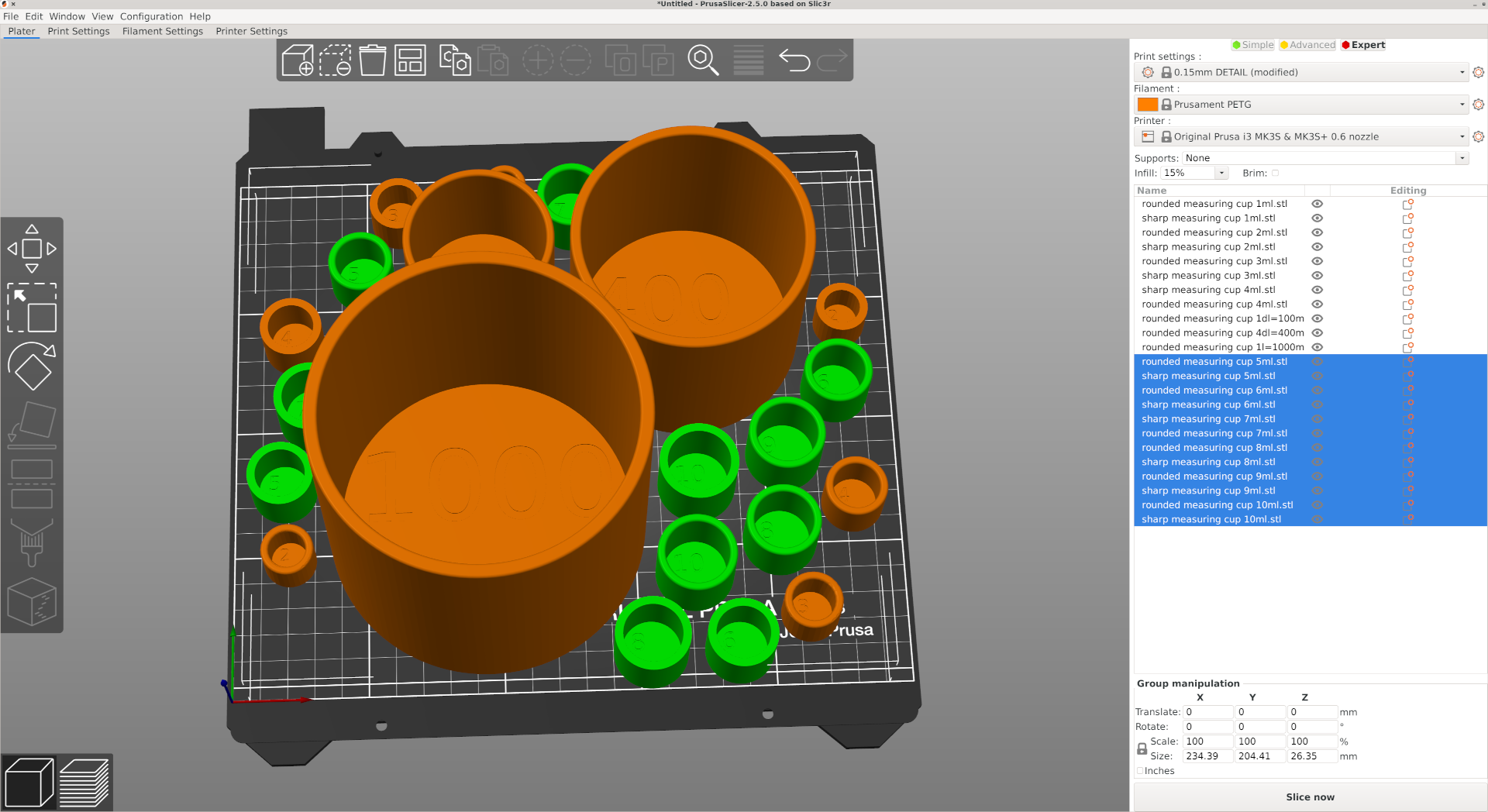This screenshot has height=812, width=1488.
Task: Select sharp measuring cup 4ml.stl in list
Action: (x=1208, y=290)
